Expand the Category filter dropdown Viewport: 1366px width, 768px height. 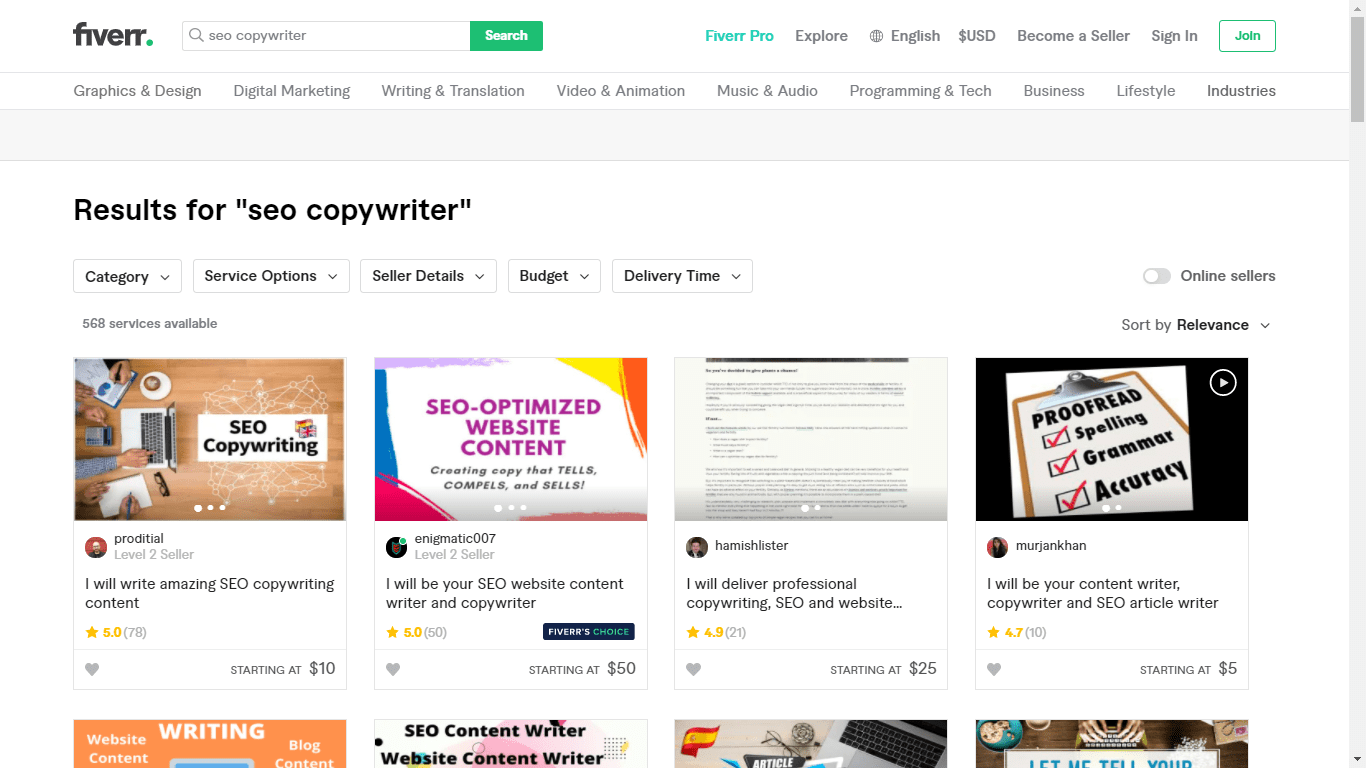(127, 276)
